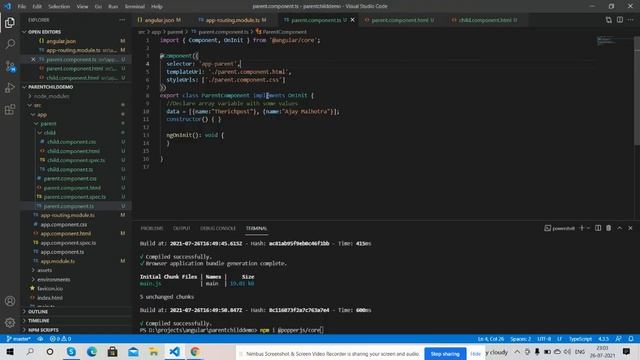Open the Manage gear icon
640x360 pixels.
(x=10, y=323)
